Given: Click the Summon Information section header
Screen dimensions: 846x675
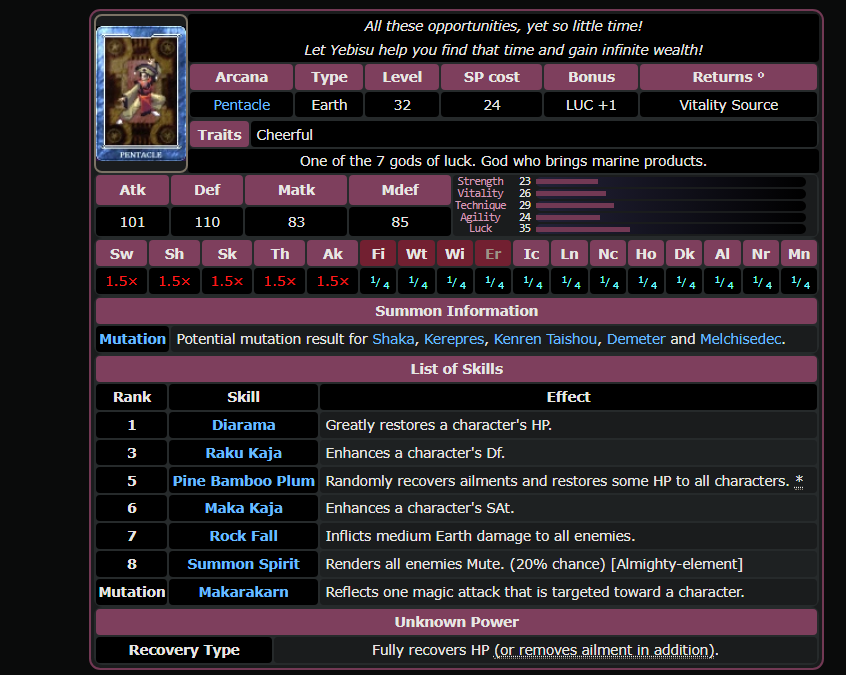Looking at the screenshot, I should tap(456, 311).
